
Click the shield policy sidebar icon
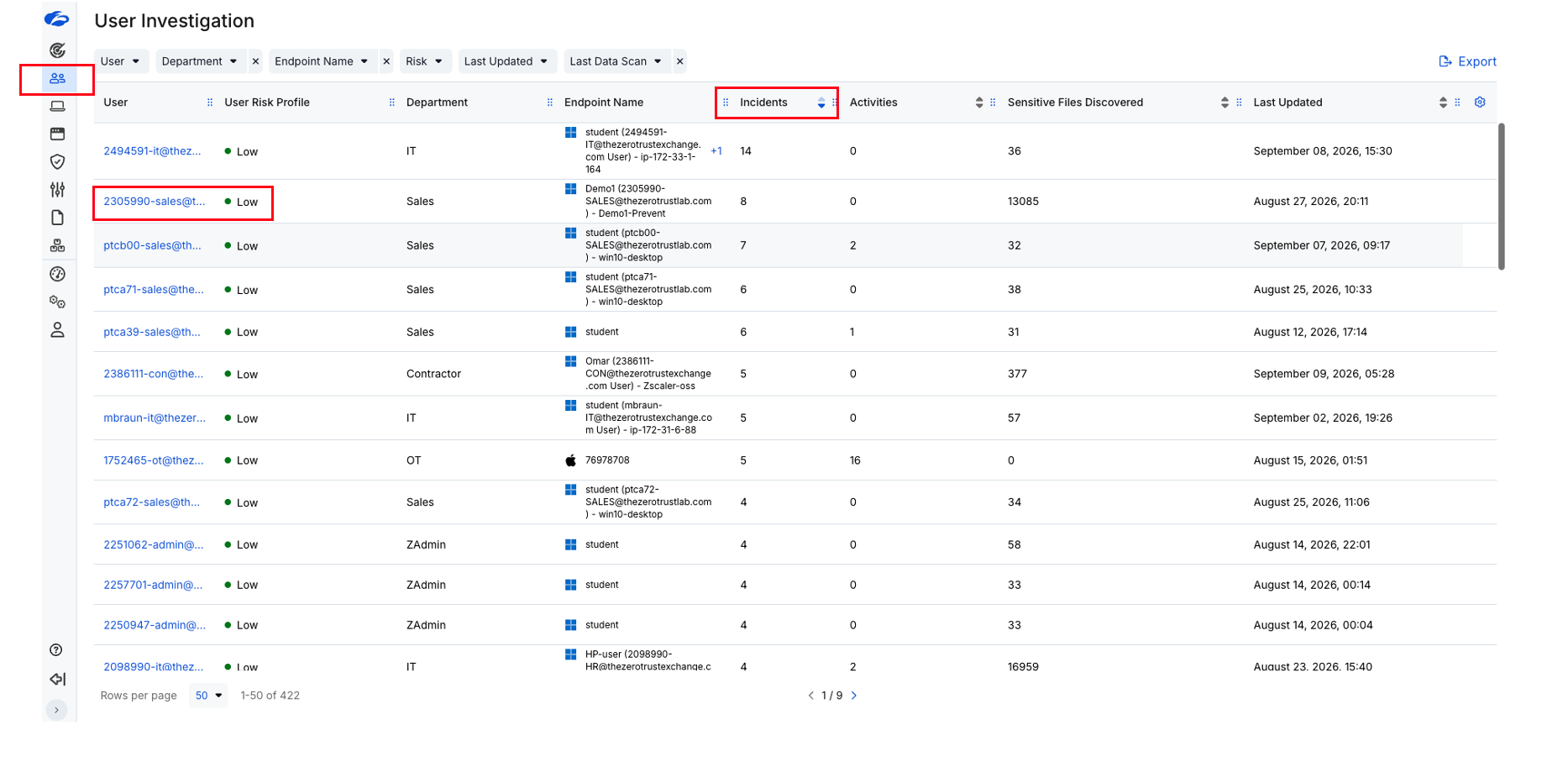pos(57,161)
